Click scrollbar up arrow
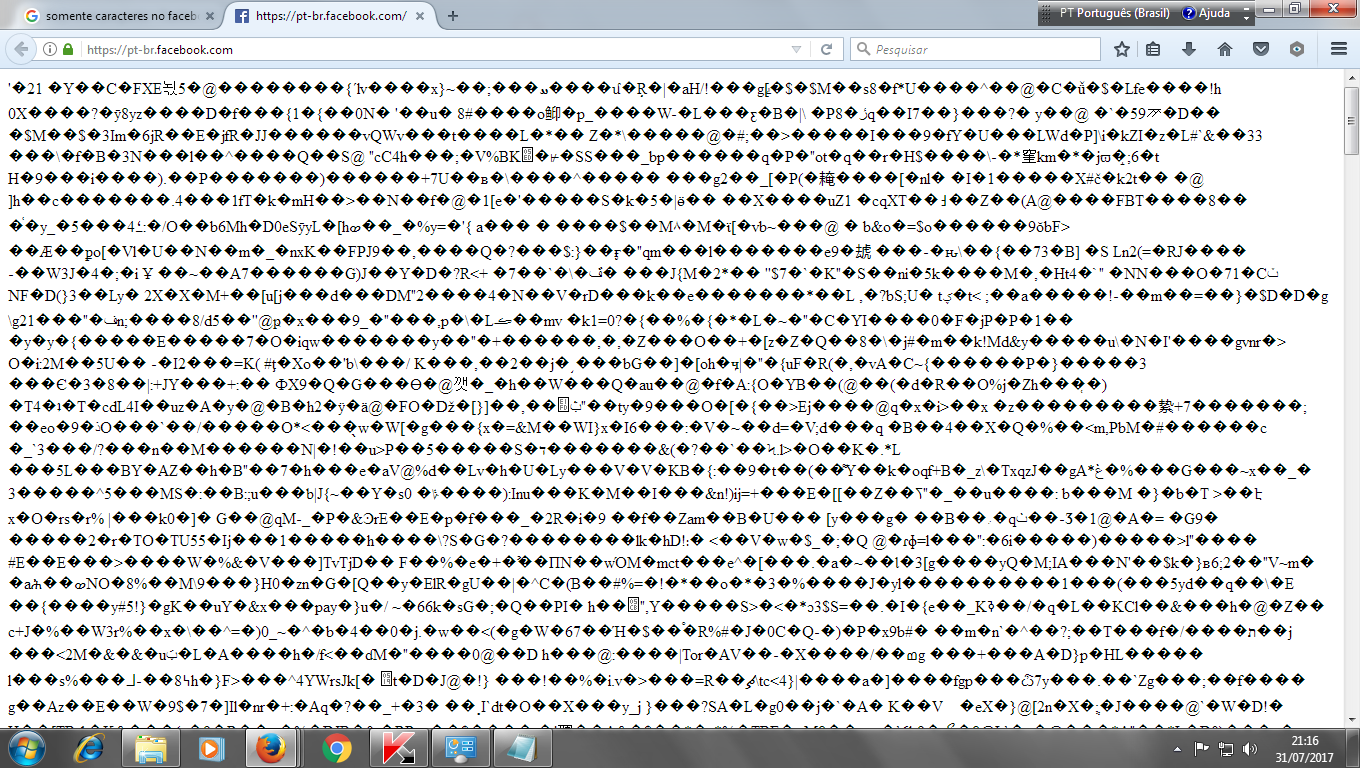Image resolution: width=1360 pixels, height=768 pixels. pyautogui.click(x=1351, y=76)
